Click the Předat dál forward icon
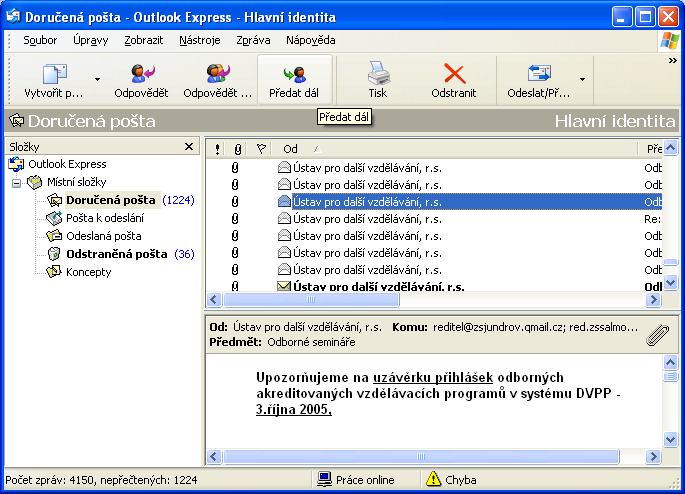Image resolution: width=685 pixels, height=494 pixels. click(294, 74)
